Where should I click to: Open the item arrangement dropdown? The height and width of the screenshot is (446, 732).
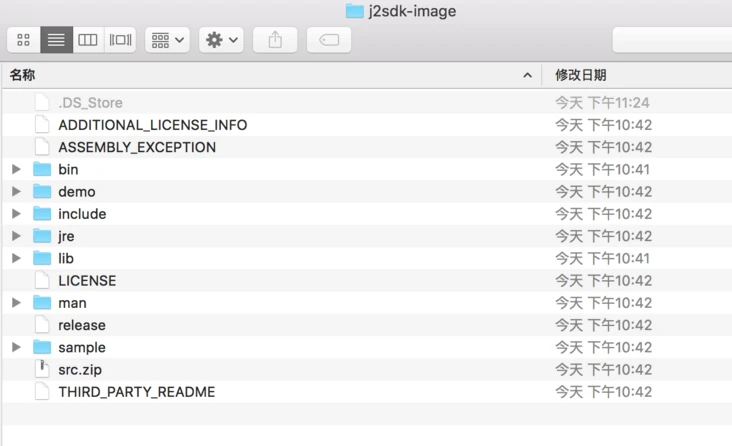tap(167, 40)
